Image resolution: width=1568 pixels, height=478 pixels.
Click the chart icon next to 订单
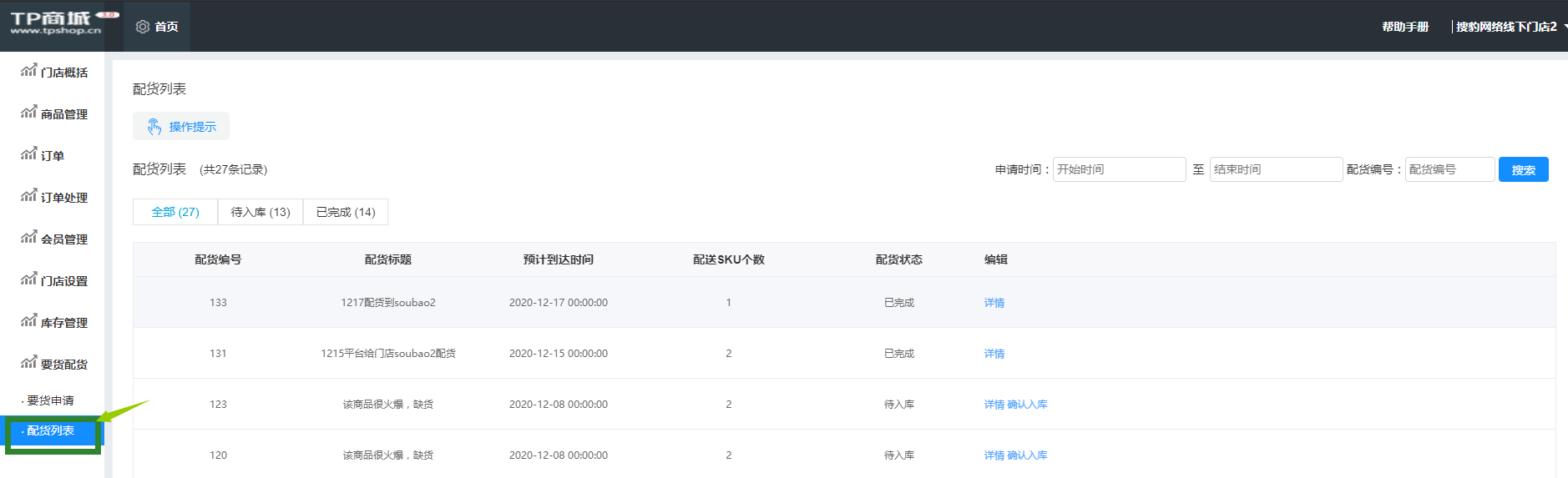click(x=28, y=154)
